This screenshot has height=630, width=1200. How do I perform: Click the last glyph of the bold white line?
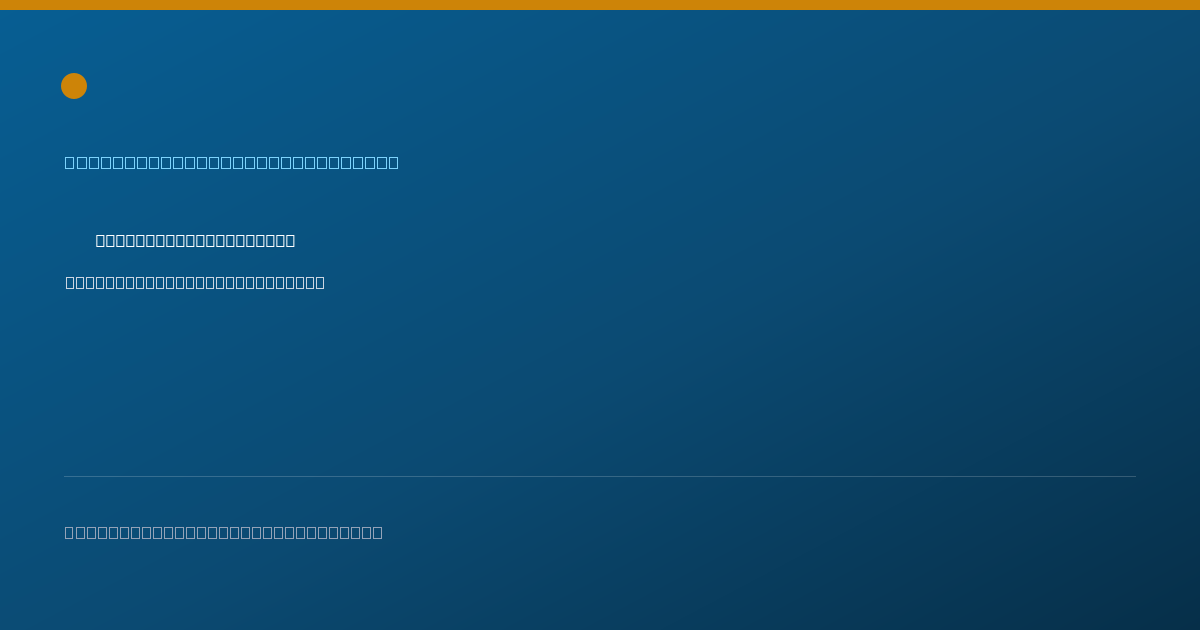click(290, 240)
